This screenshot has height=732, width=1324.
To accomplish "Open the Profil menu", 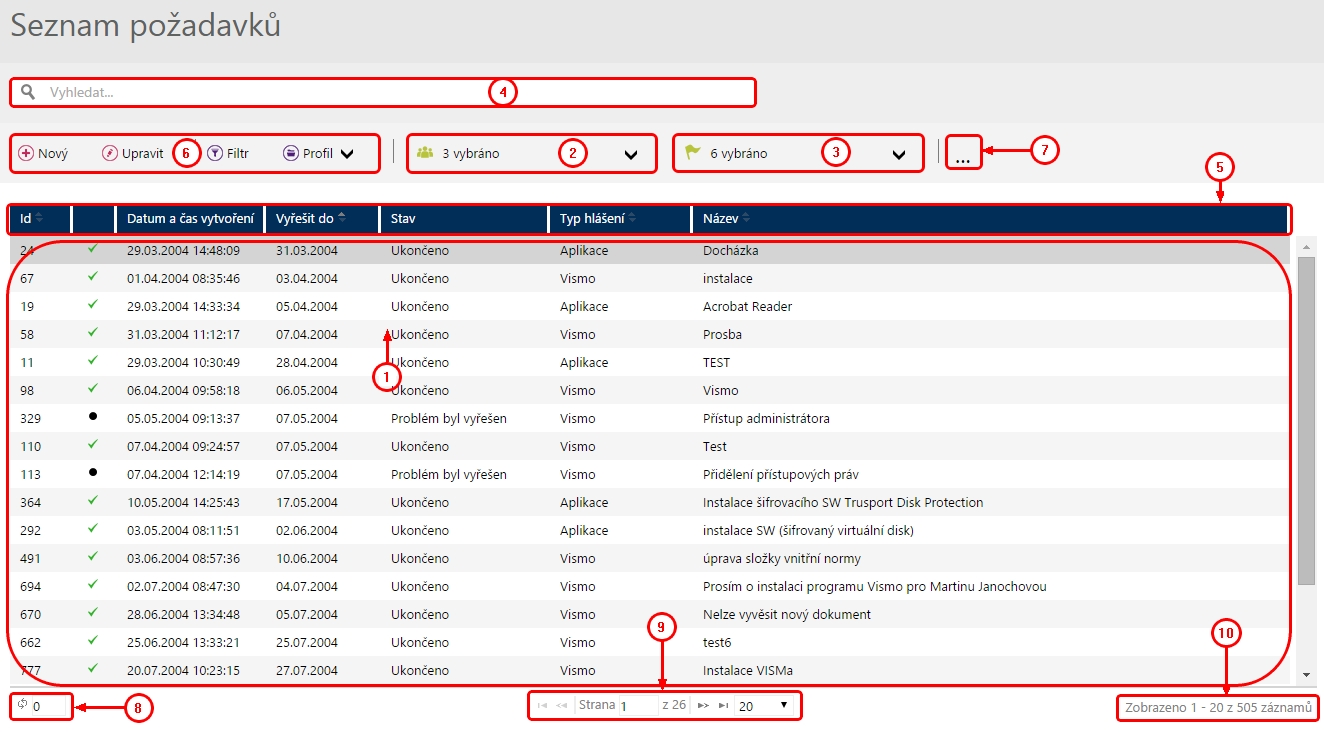I will pyautogui.click(x=308, y=154).
